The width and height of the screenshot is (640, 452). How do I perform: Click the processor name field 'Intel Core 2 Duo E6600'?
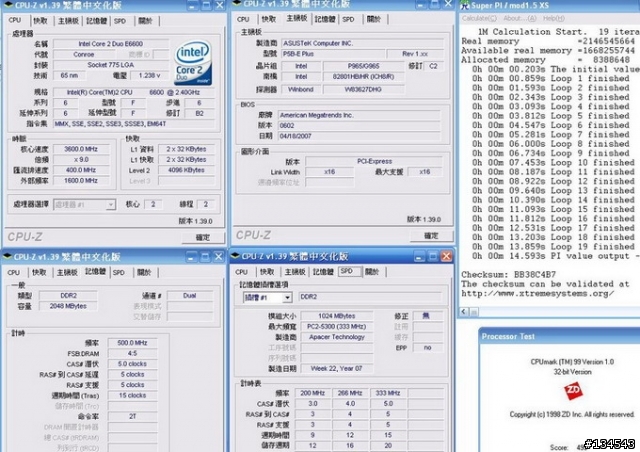click(x=111, y=44)
